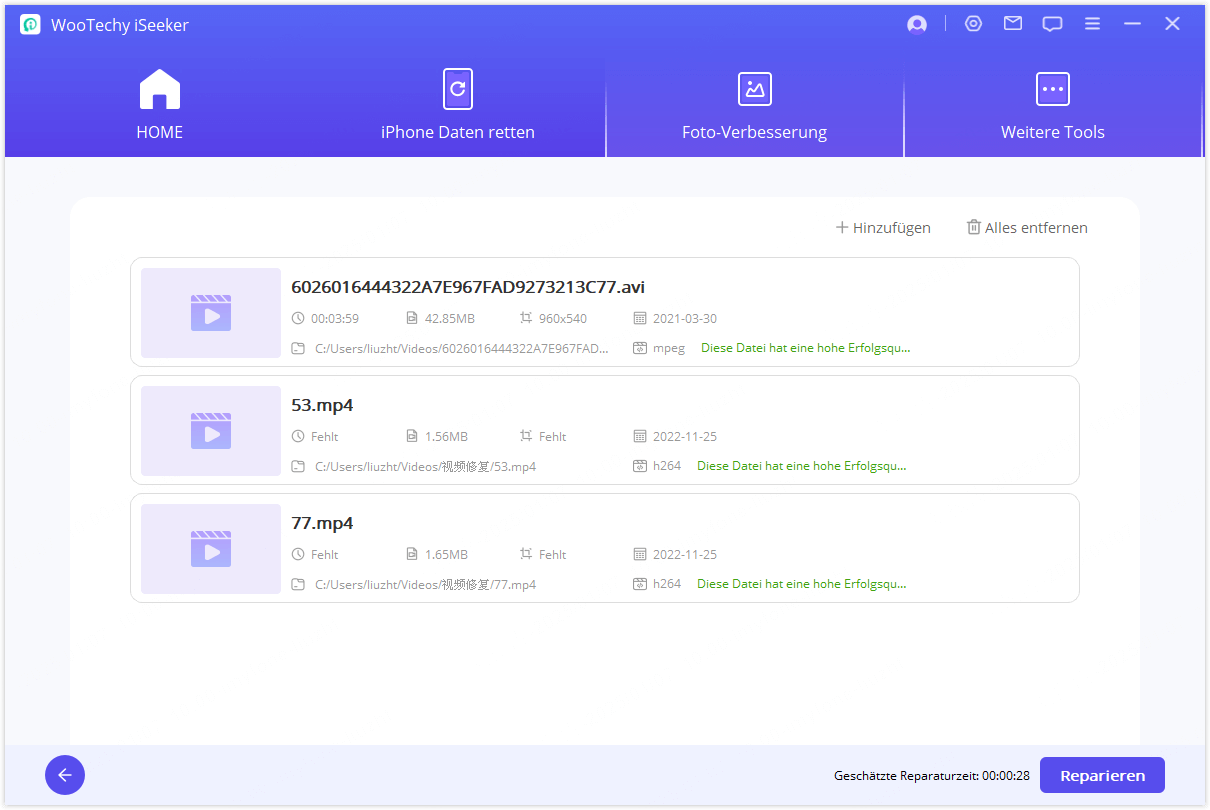Open the feedback chat bubble icon
1210x810 pixels.
tap(1052, 24)
